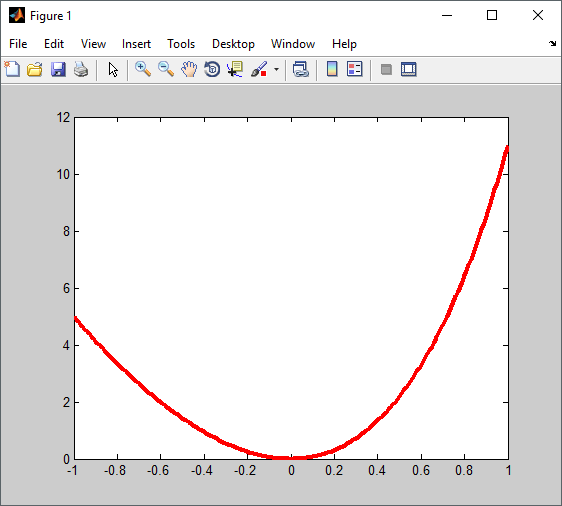Screen dimensions: 562x506
Task: Show Plot Tools and dock figure
Action: (x=409, y=69)
